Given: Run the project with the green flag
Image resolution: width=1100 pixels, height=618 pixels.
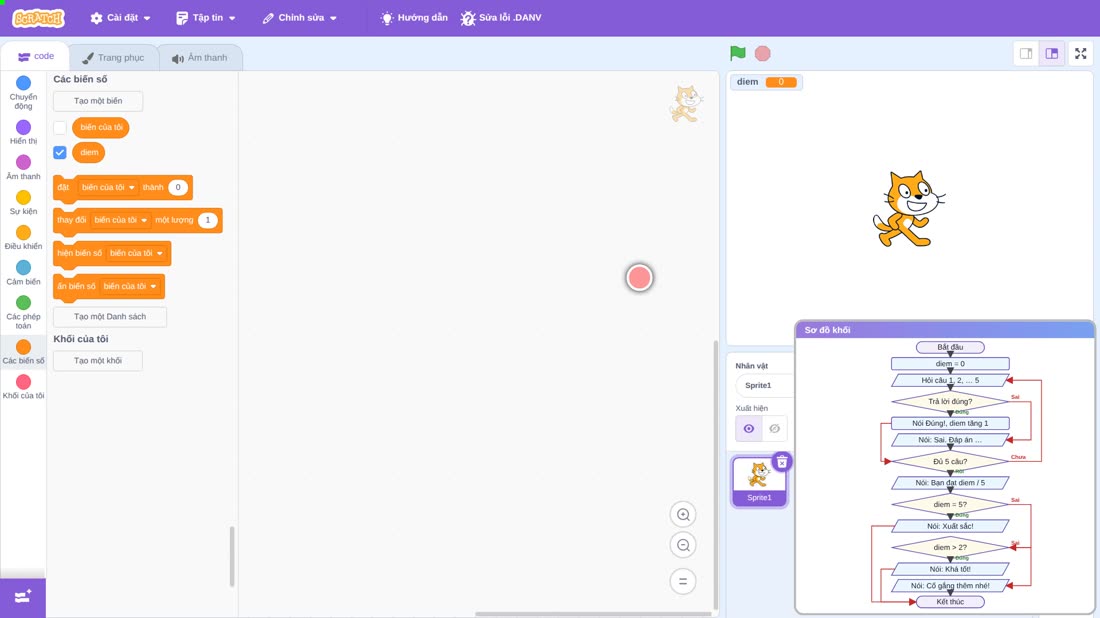Looking at the screenshot, I should [x=737, y=53].
